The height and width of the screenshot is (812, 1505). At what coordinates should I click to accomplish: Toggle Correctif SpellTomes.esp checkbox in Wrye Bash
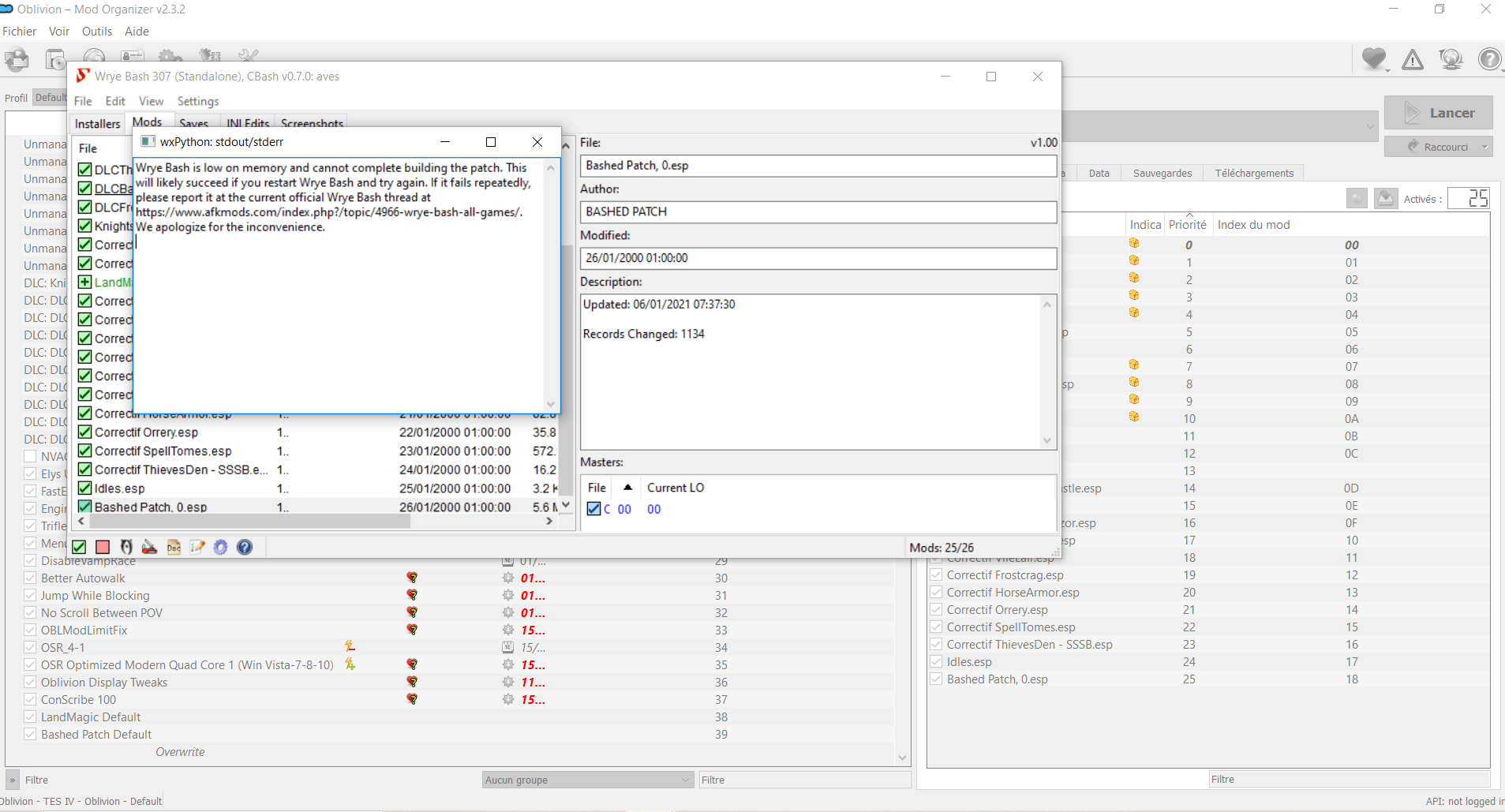pyautogui.click(x=85, y=451)
